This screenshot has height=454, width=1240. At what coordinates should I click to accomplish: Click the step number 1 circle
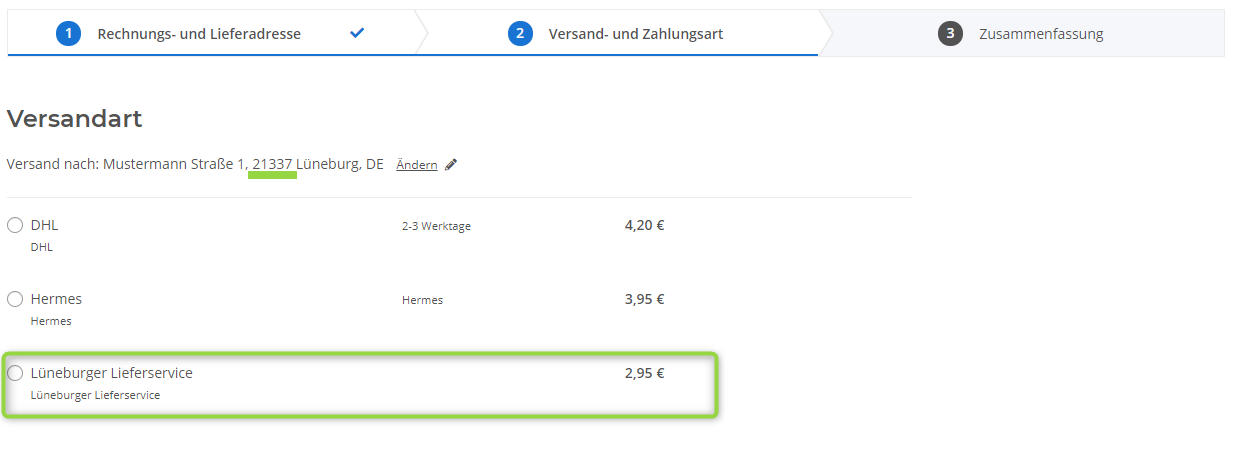click(68, 33)
